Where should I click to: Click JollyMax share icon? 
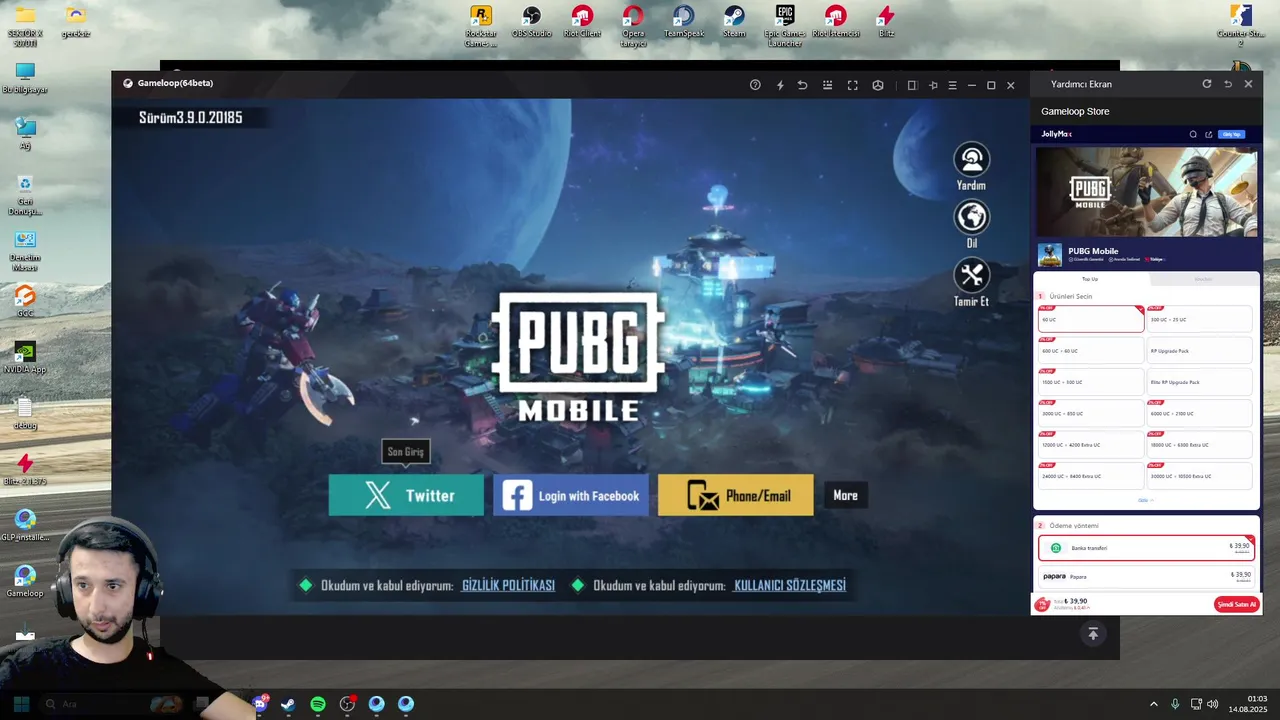pos(1208,134)
